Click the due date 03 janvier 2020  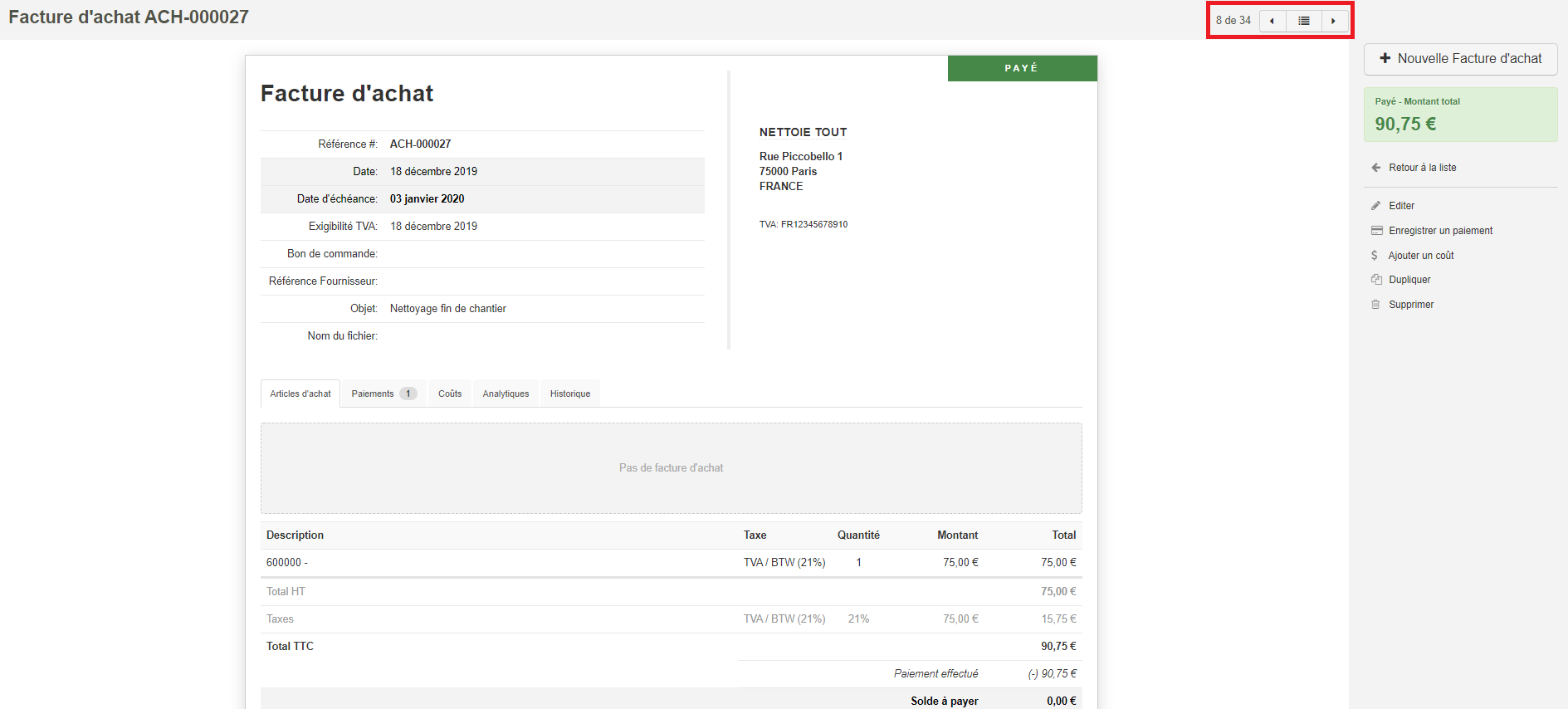click(x=427, y=199)
